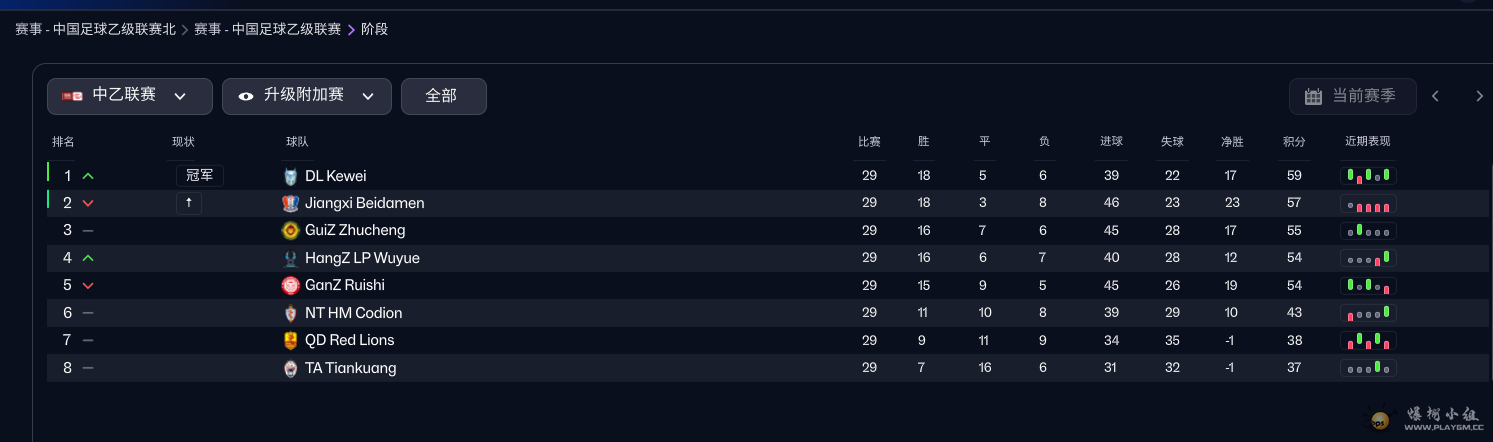The image size is (1493, 442).
Task: Click DL Kewei recent form bars
Action: click(x=1368, y=176)
